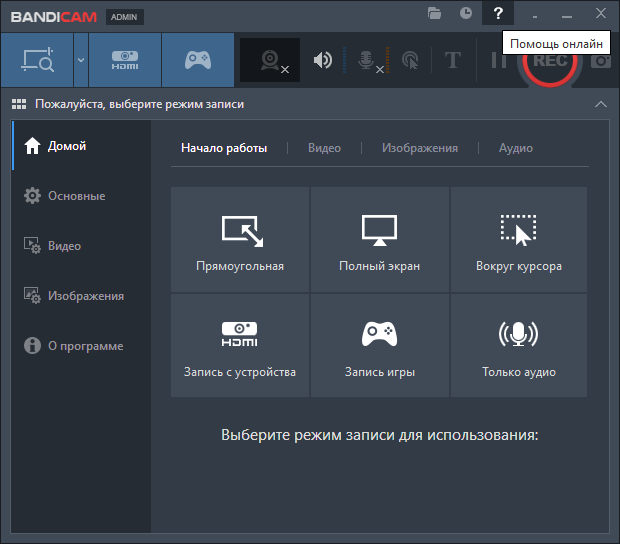Choose Запись с устройства tile
The height and width of the screenshot is (544, 620).
[240, 345]
